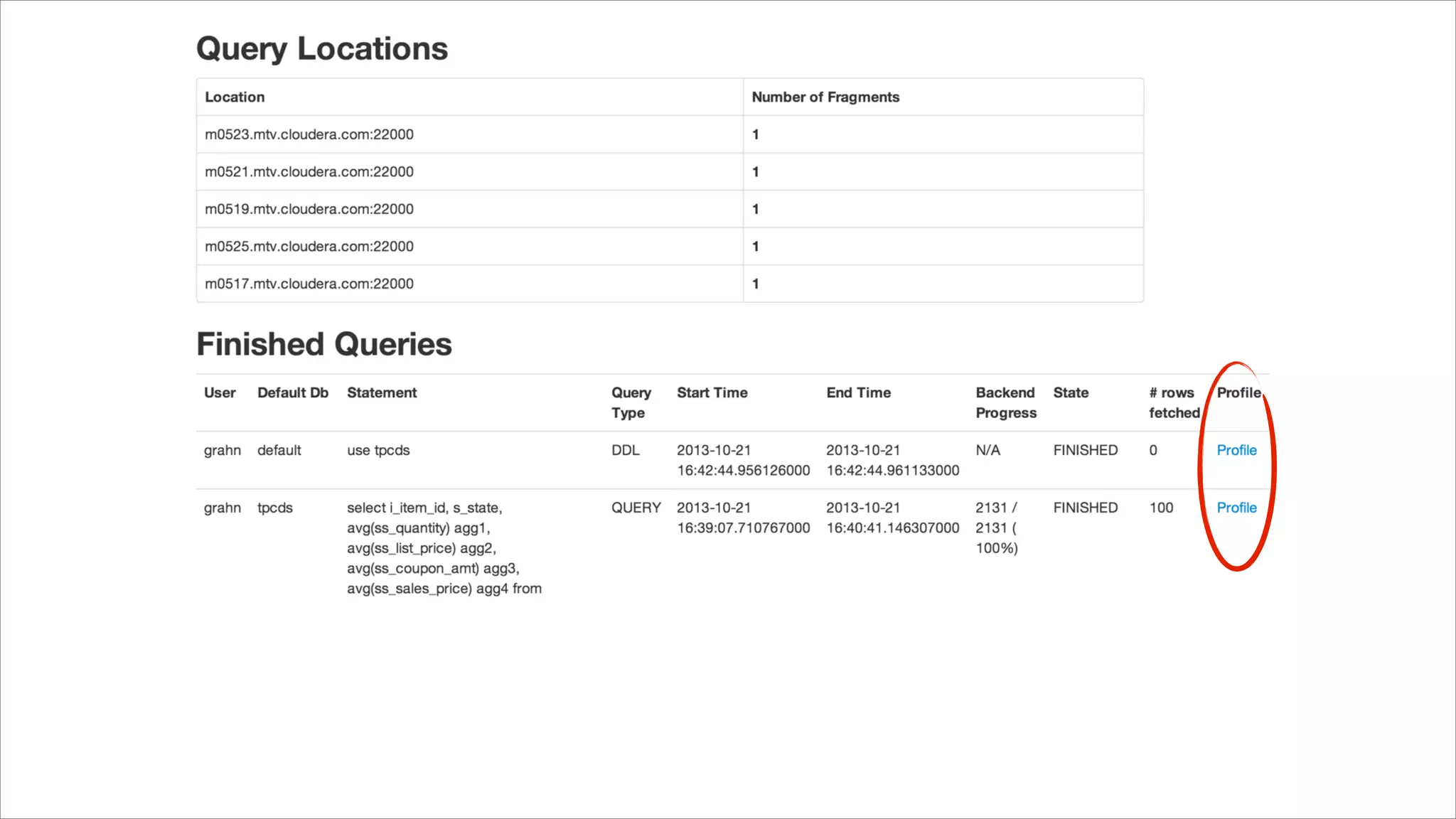Open Profile link for tpcds select query
This screenshot has width=1456, height=819.
pyautogui.click(x=1236, y=508)
